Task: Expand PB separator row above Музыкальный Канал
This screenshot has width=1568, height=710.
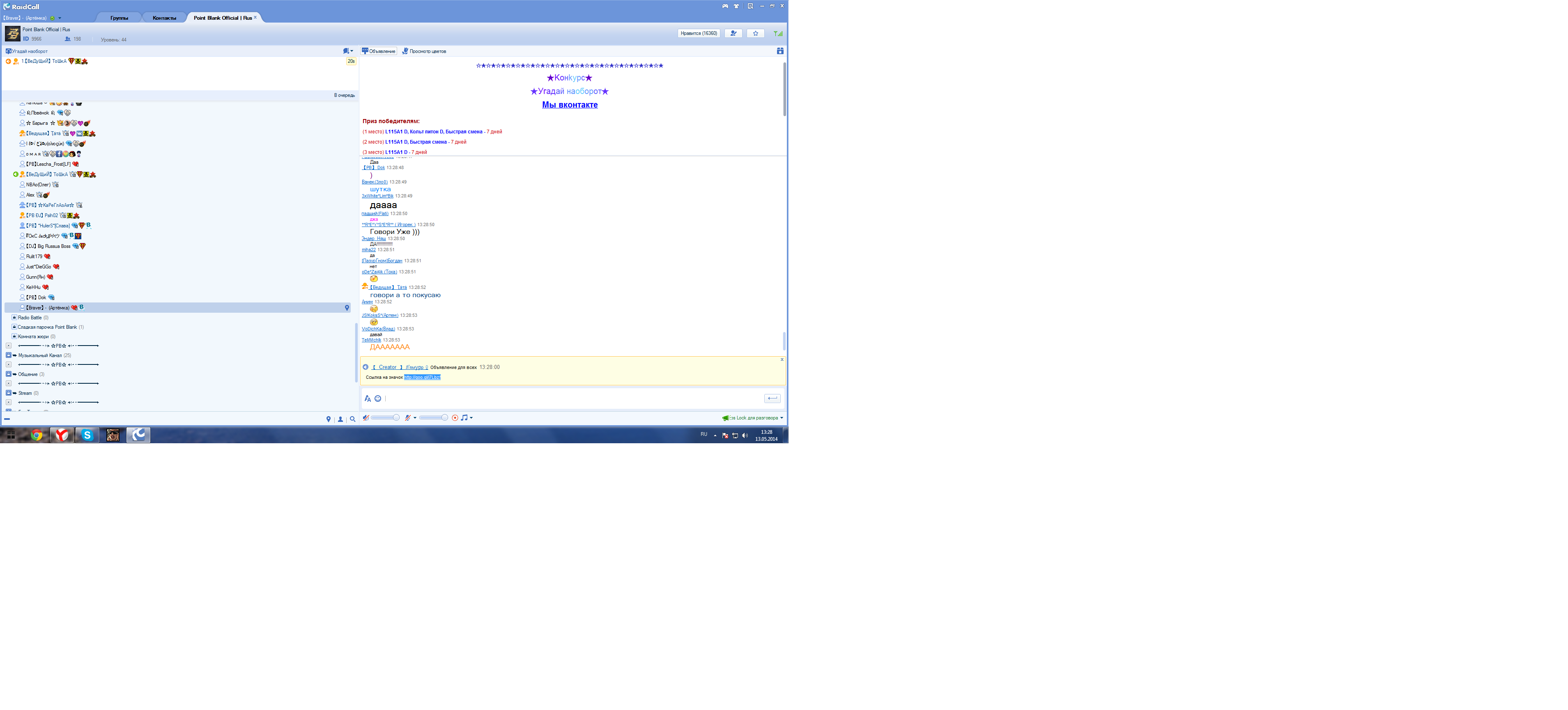Action: (9, 346)
